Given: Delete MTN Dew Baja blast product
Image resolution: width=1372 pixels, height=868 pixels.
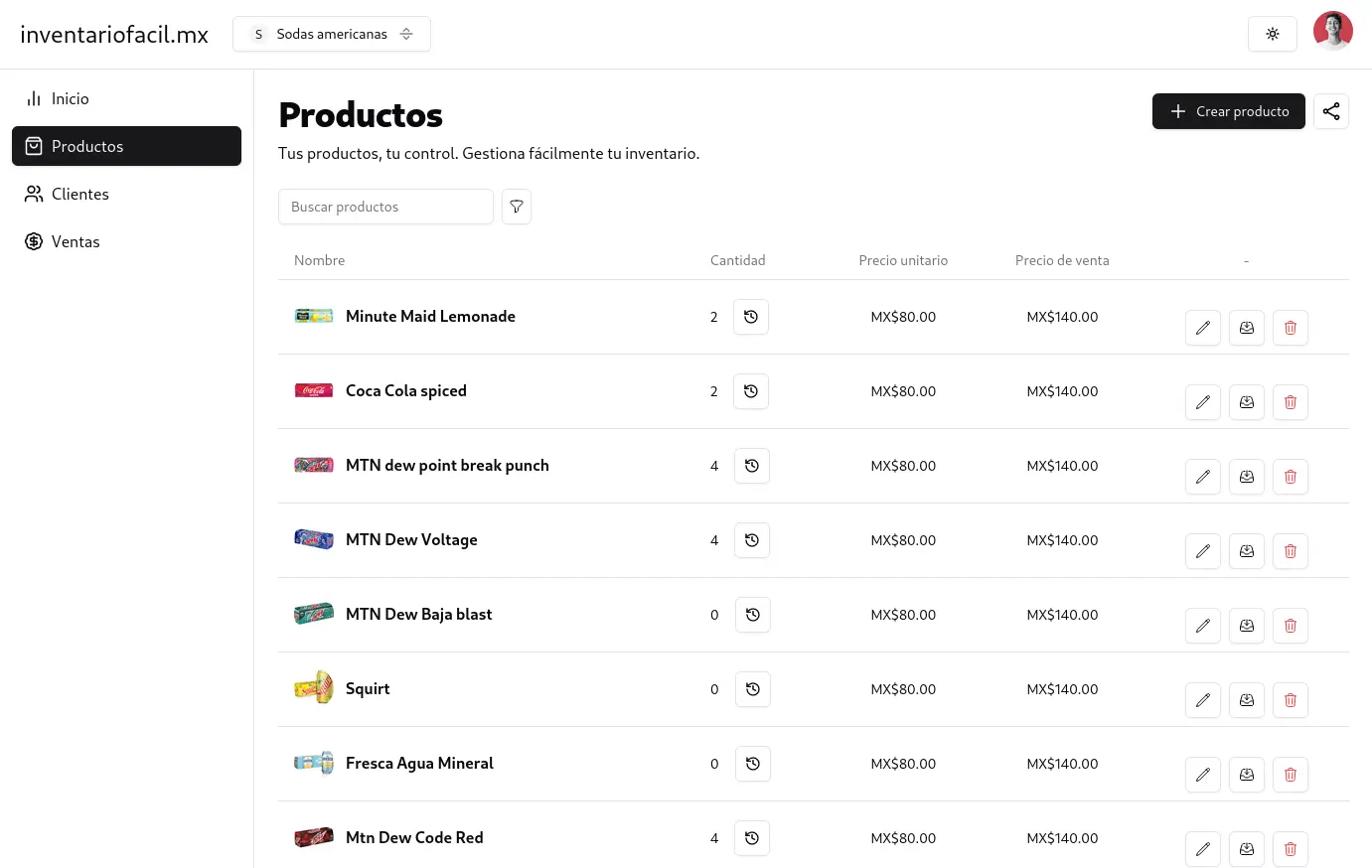Looking at the screenshot, I should 1291,626.
